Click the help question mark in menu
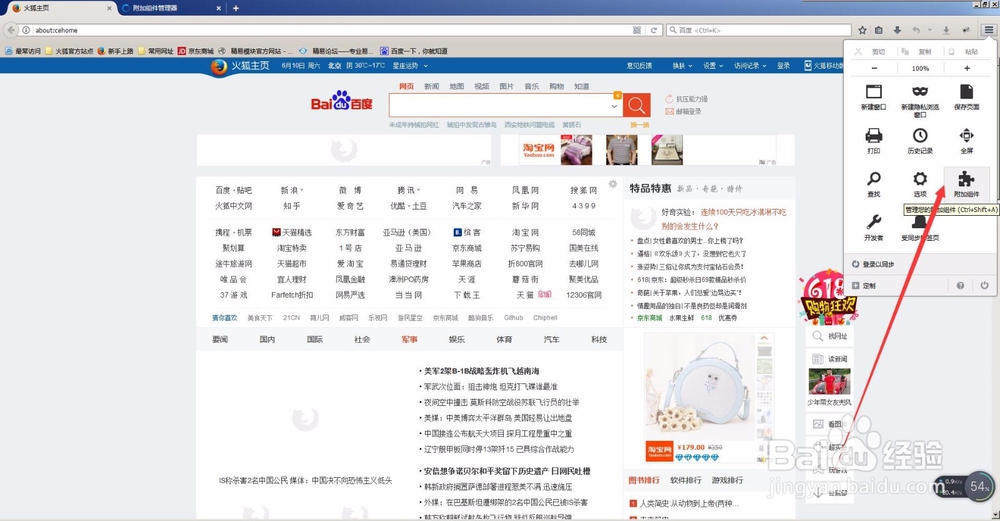Viewport: 1000px width, 521px height. (960, 286)
